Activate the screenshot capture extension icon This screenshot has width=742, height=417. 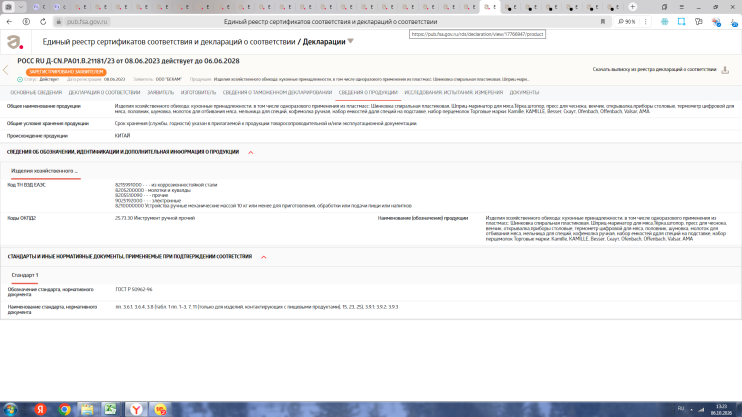pos(681,22)
